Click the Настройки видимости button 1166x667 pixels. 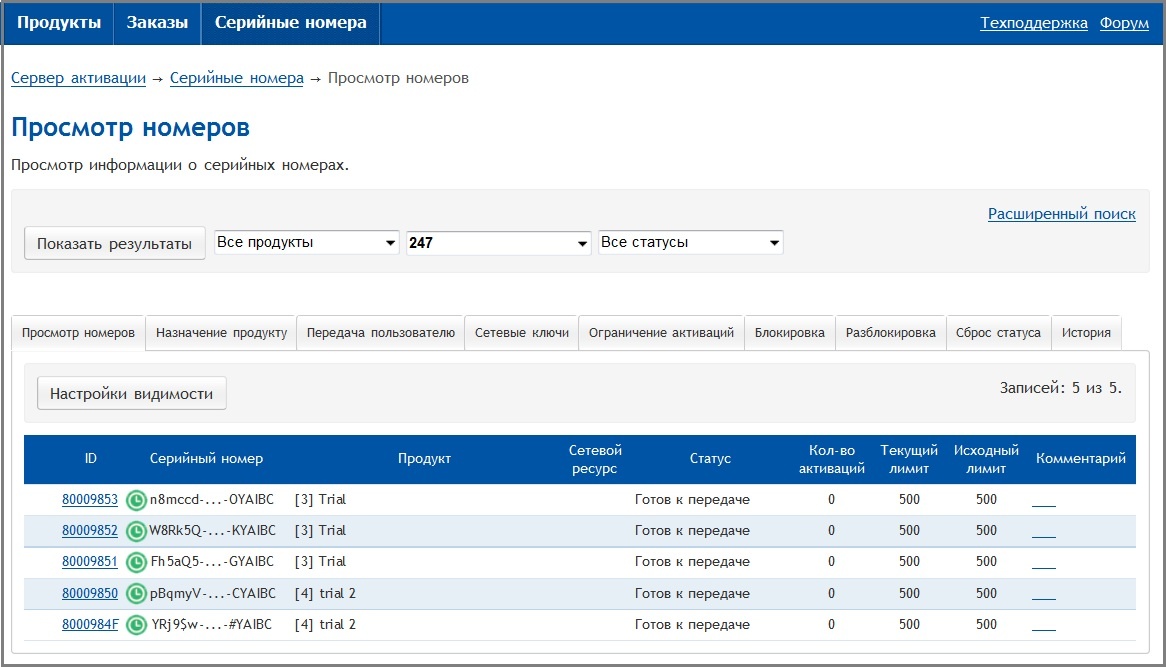click(x=132, y=394)
